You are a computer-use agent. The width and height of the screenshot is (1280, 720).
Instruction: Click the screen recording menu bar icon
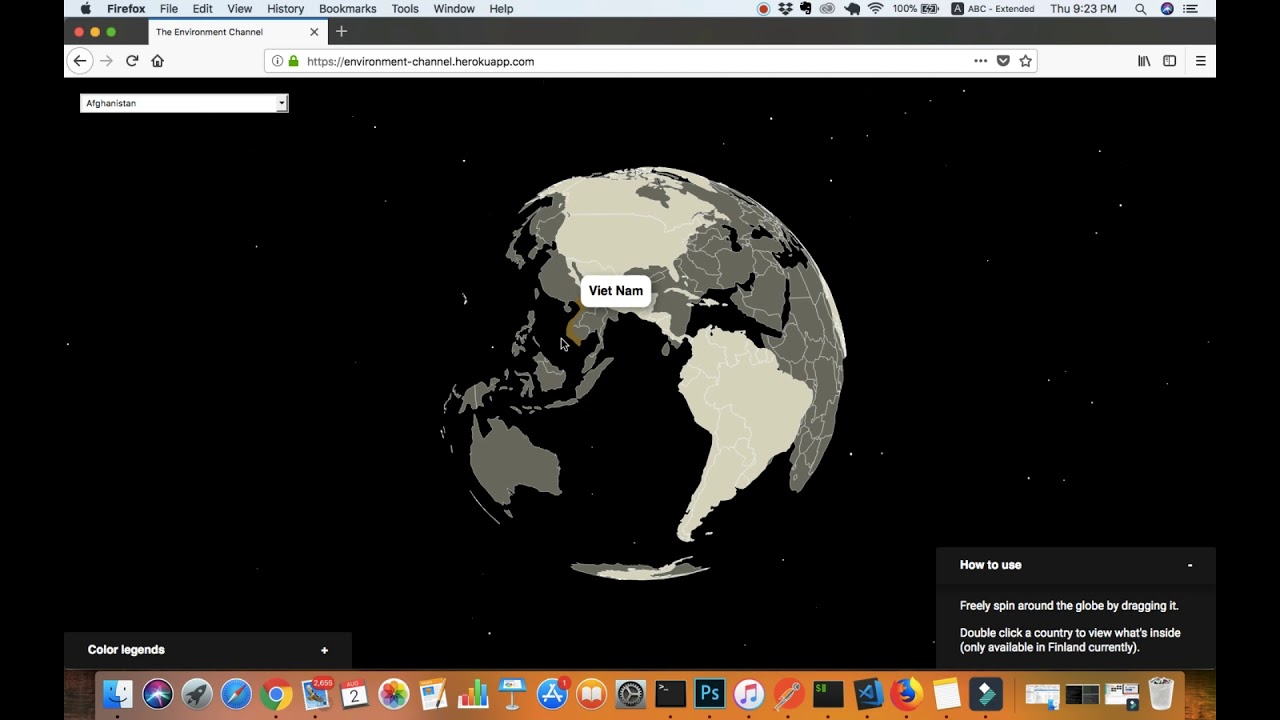tap(764, 9)
